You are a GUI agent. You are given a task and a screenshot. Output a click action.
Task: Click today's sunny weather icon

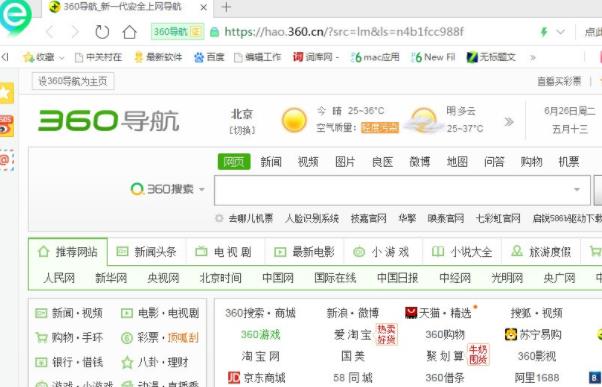click(x=294, y=120)
